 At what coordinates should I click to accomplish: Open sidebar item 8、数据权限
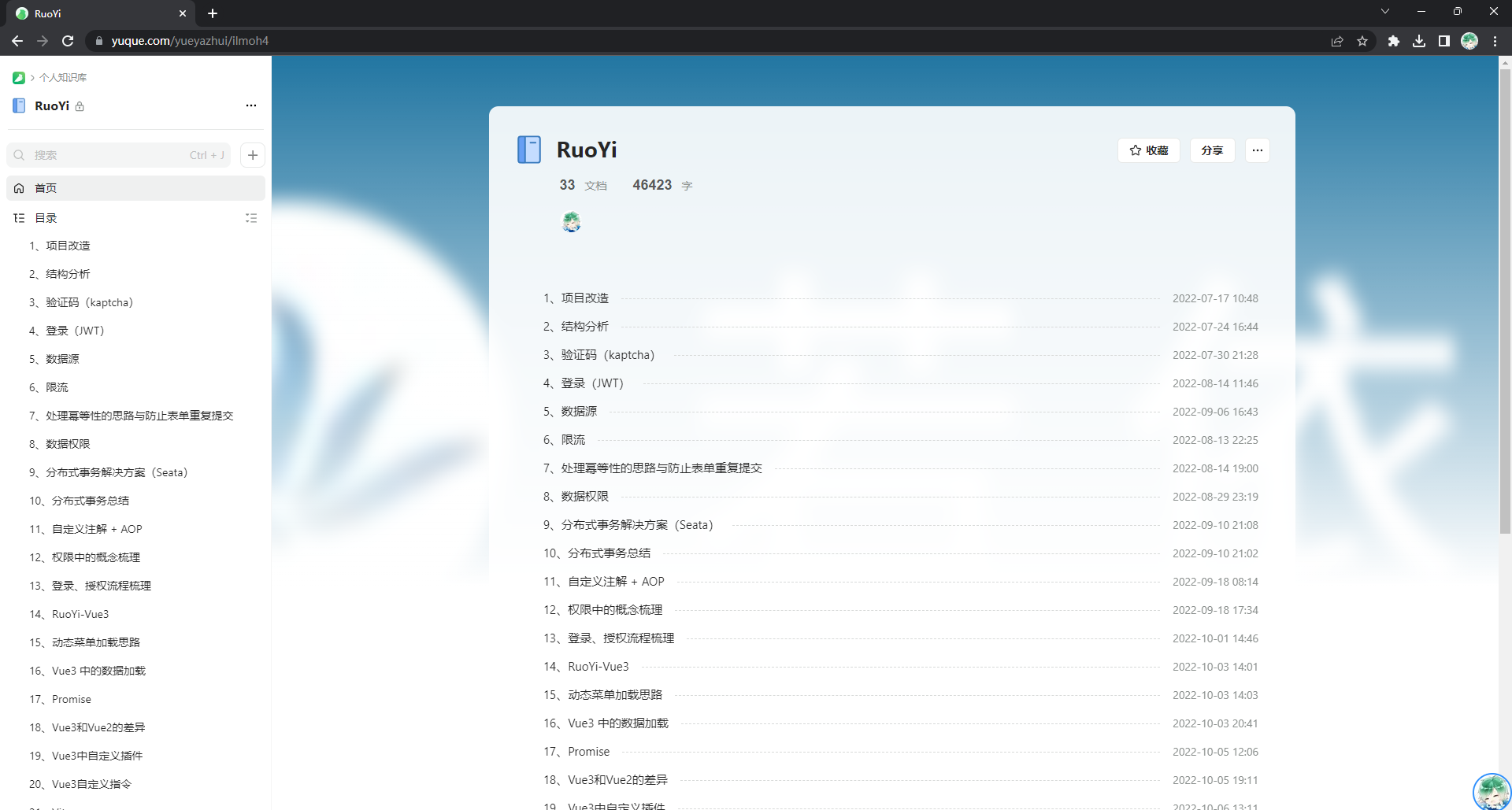(x=60, y=444)
